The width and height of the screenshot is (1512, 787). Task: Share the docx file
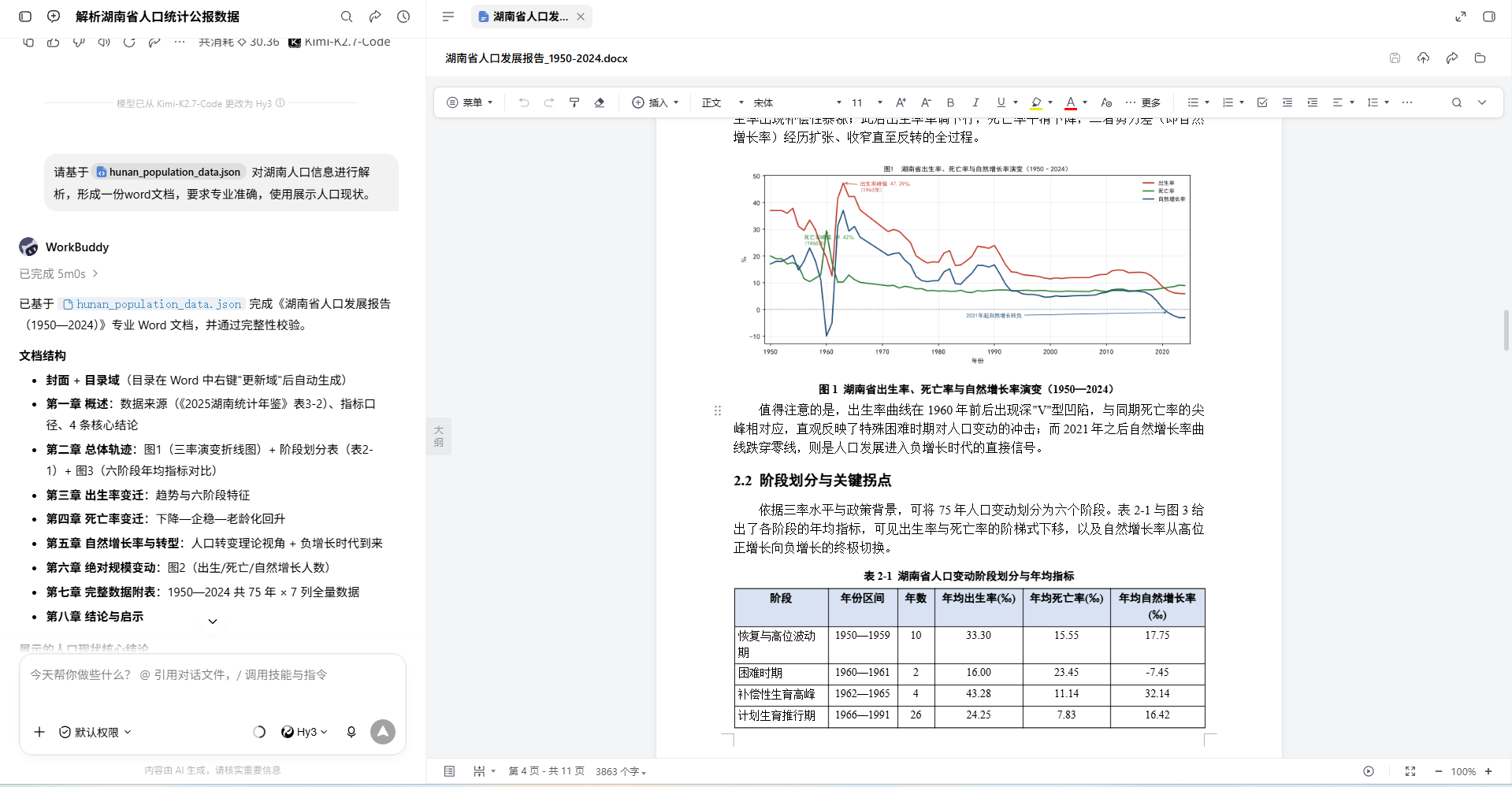1451,58
